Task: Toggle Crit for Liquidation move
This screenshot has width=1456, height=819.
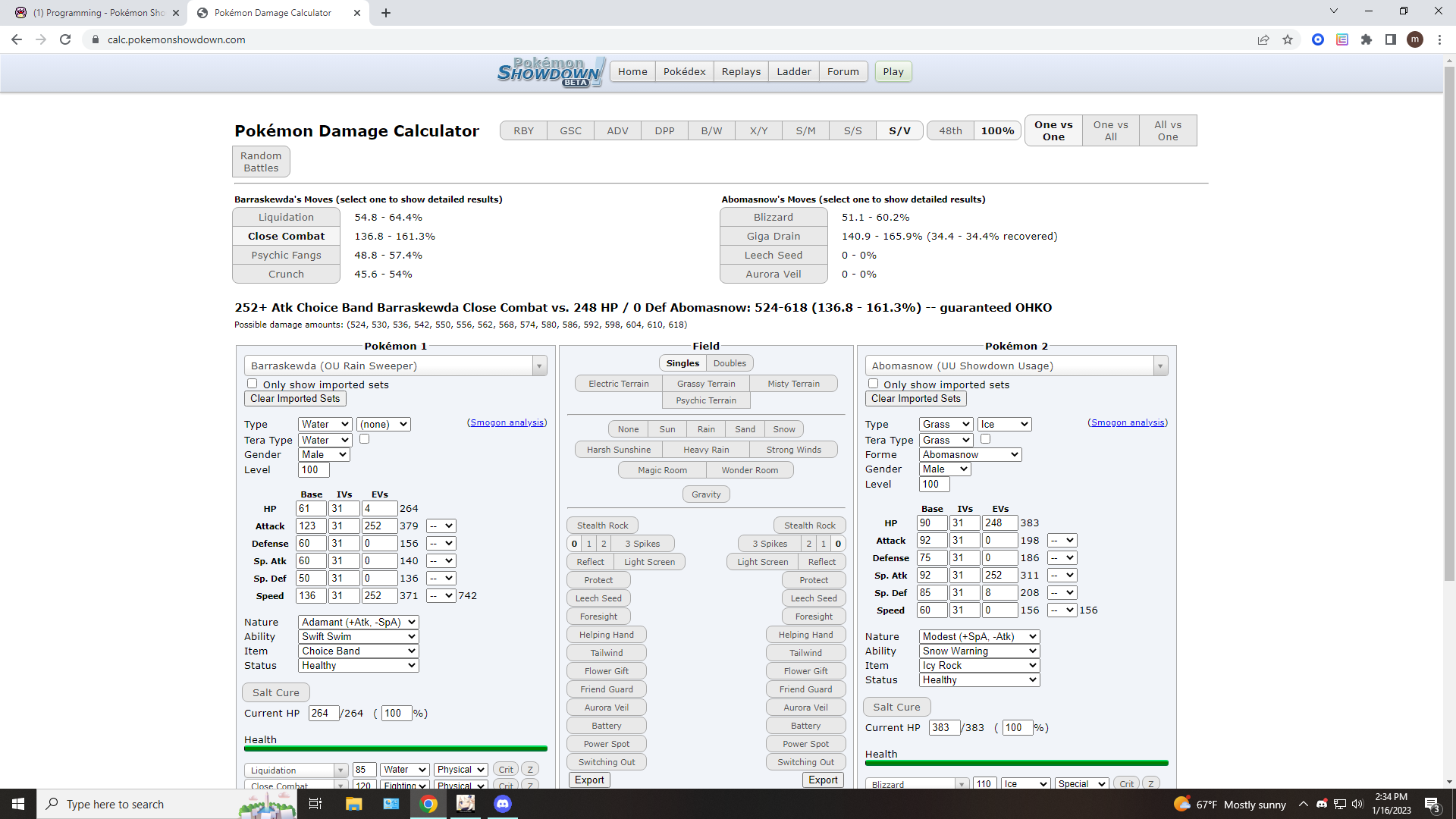Action: 506,769
